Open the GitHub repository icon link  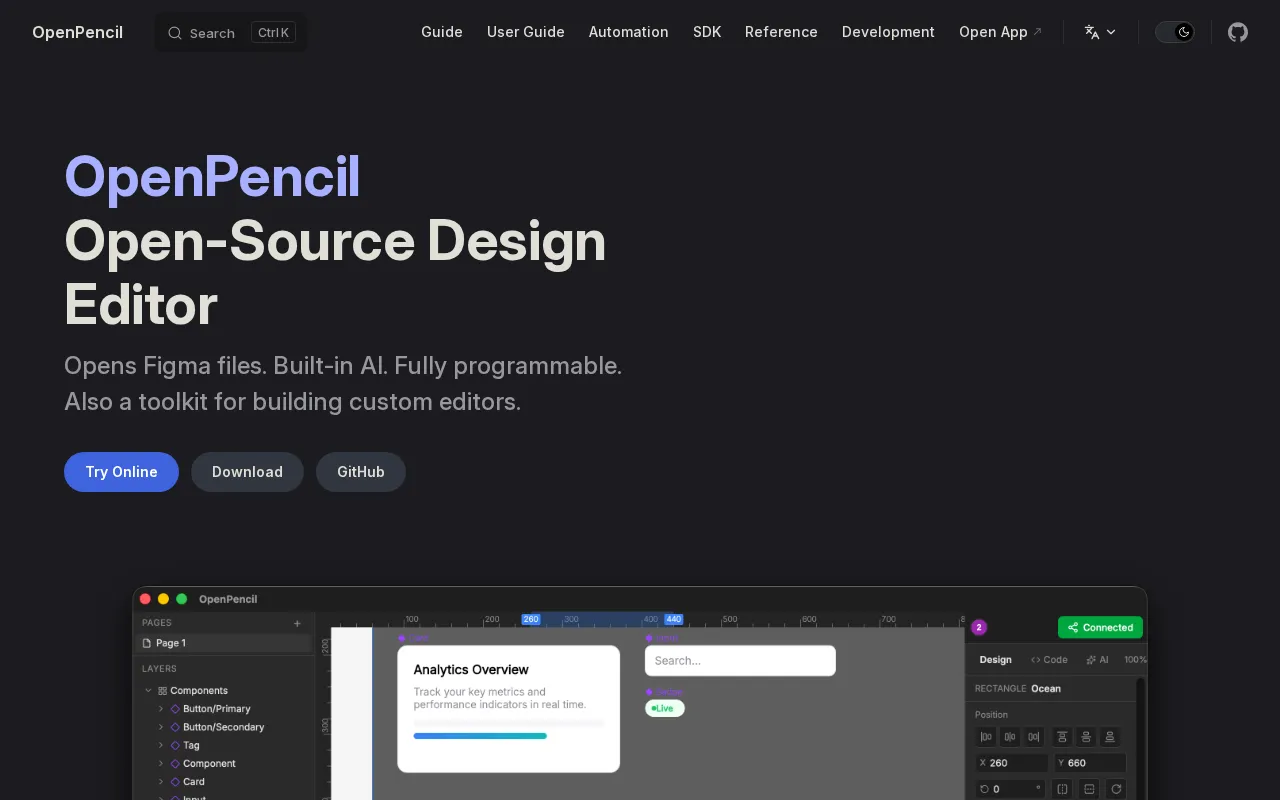coord(1238,32)
